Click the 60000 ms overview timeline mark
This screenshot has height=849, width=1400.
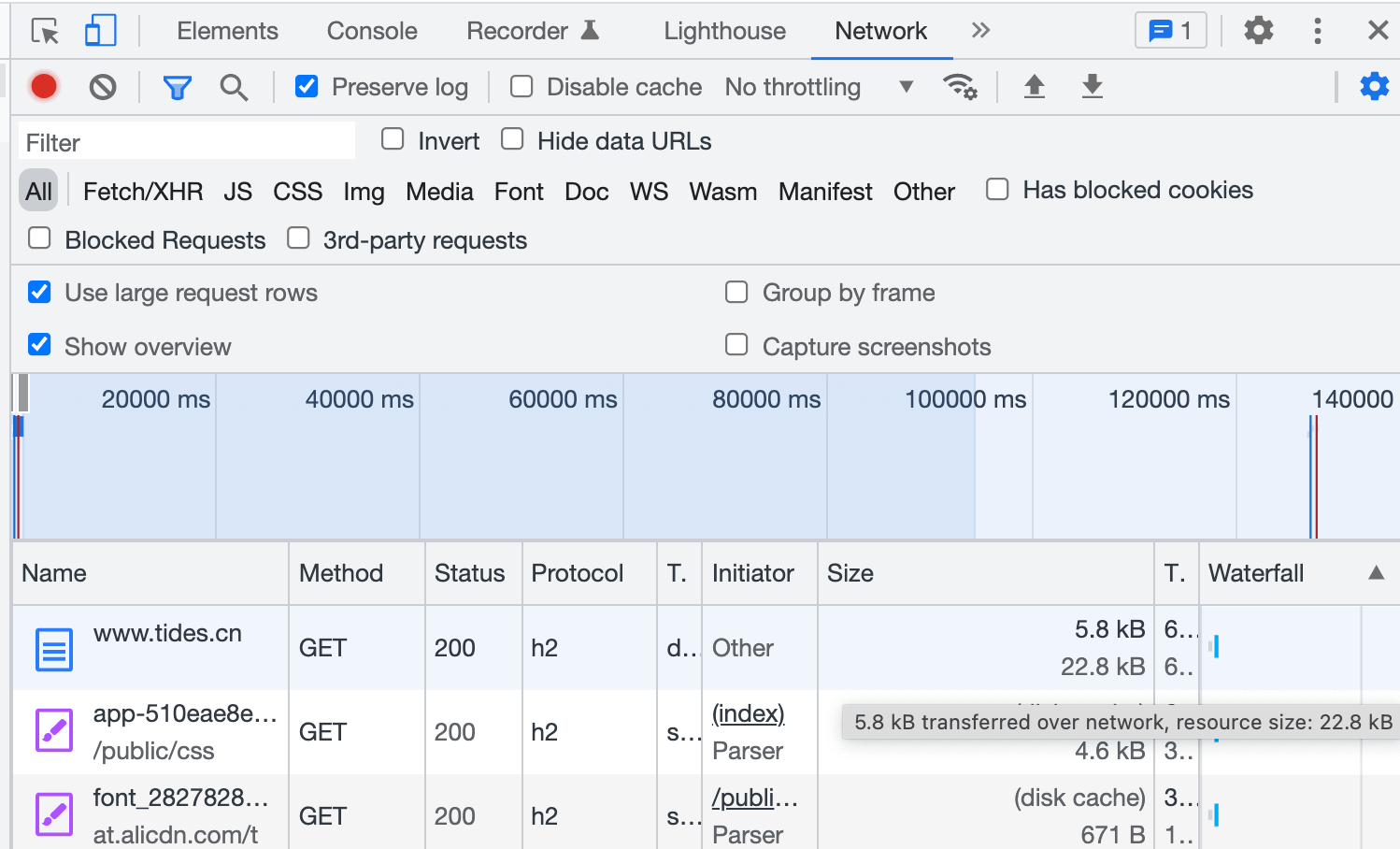tap(563, 399)
